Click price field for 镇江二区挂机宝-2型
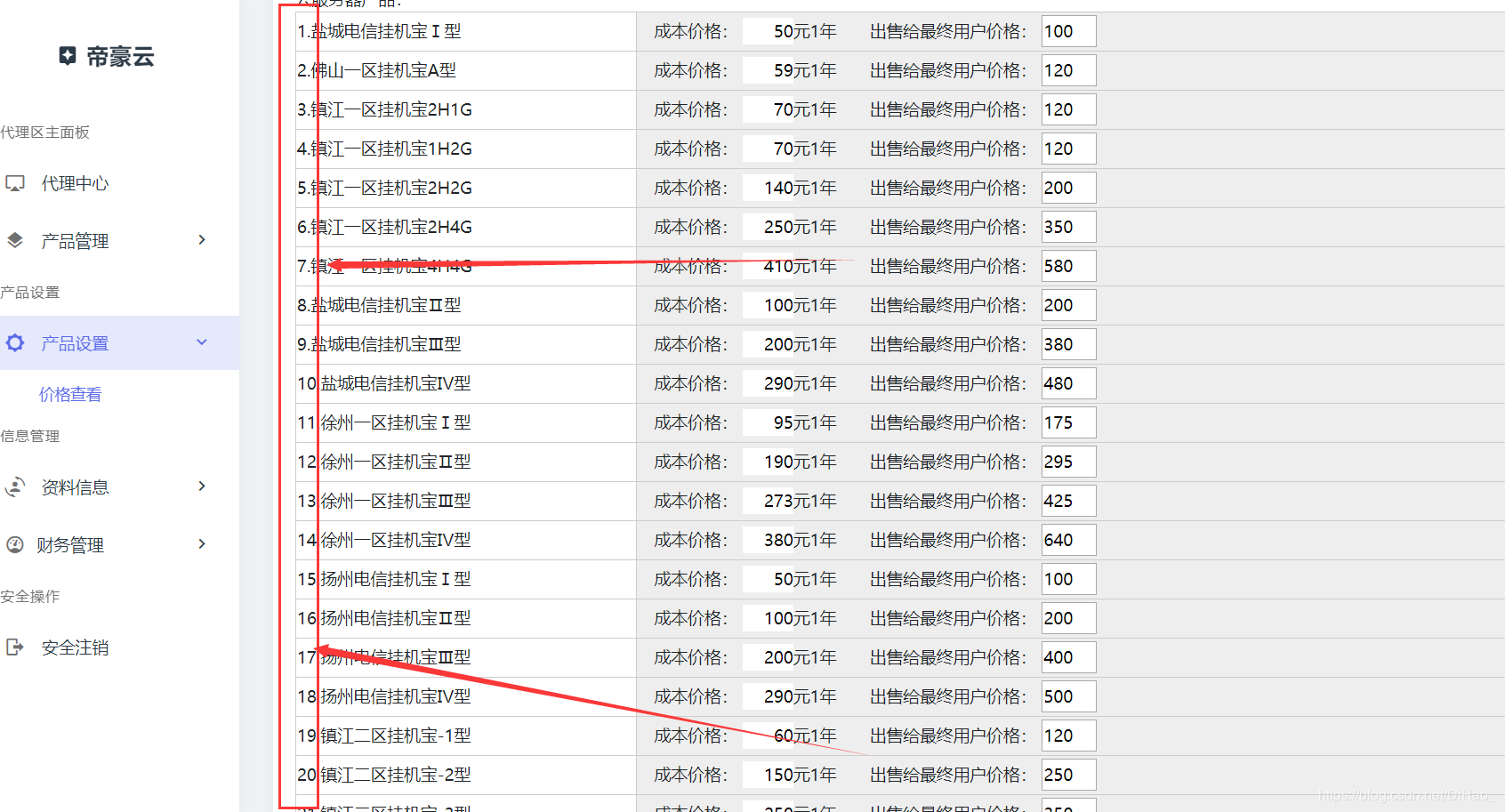 click(1068, 775)
